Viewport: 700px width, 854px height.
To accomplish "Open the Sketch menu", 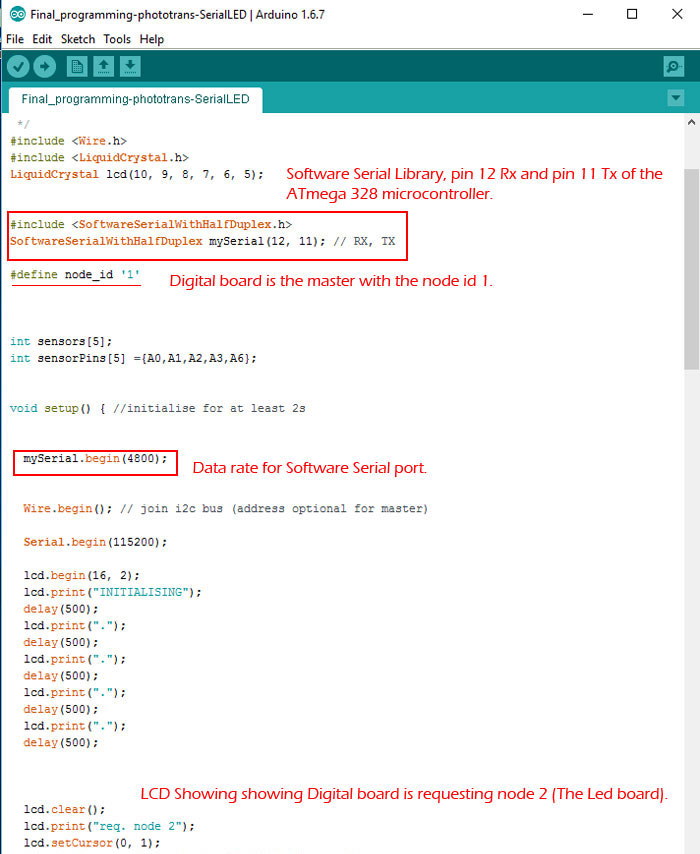I will (x=78, y=39).
